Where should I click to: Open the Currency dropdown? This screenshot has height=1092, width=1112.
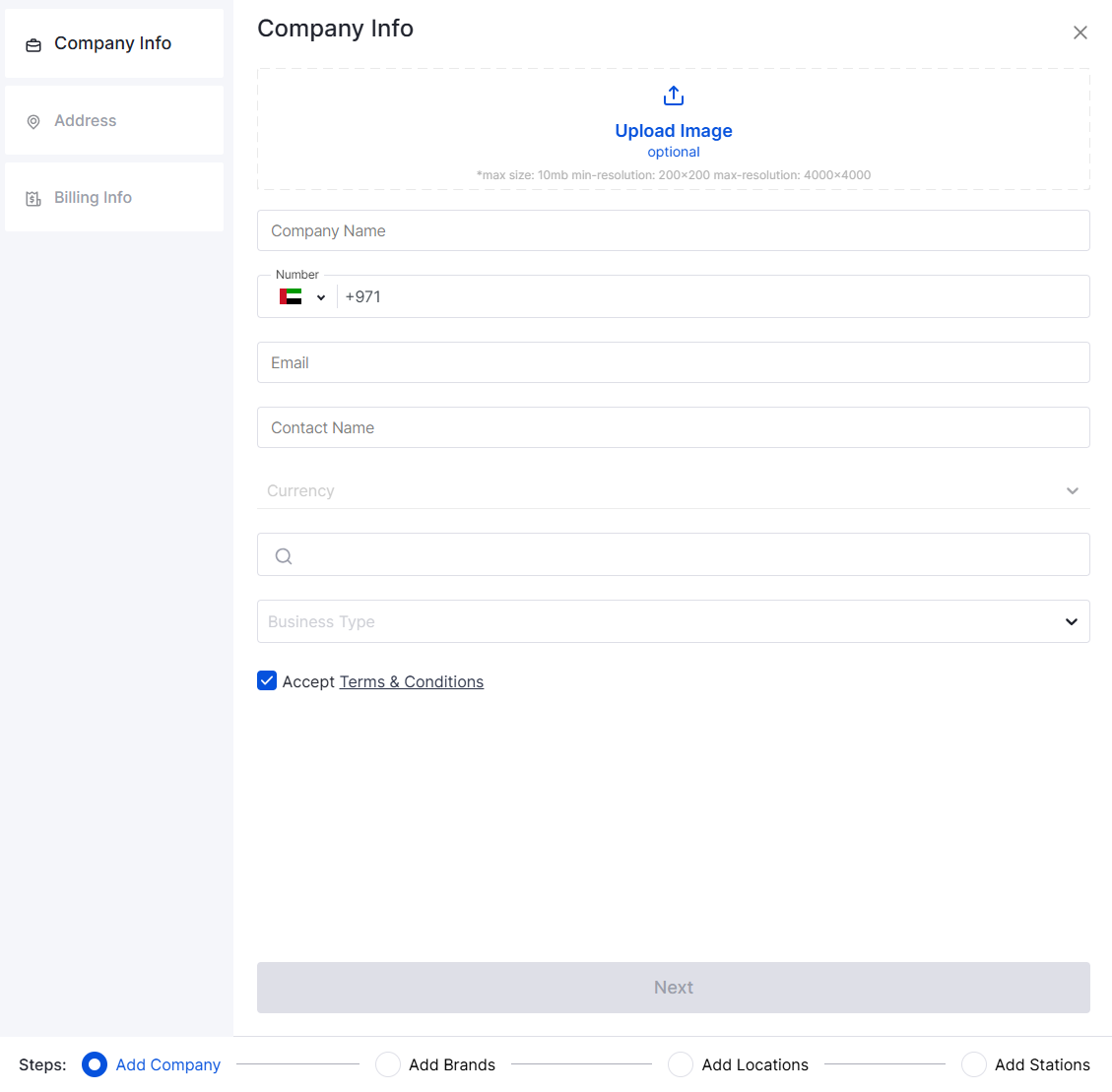1072,490
